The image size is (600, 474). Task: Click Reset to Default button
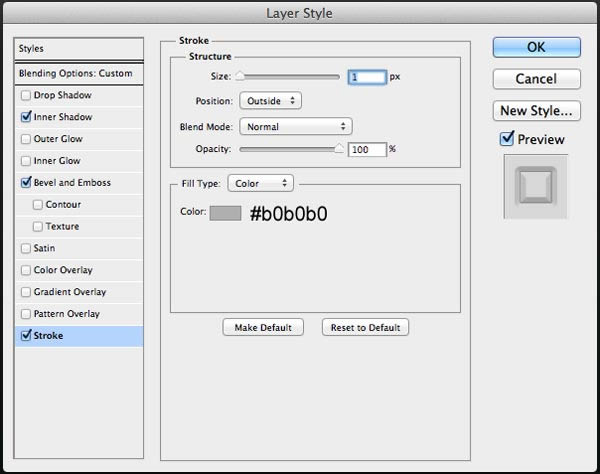tap(365, 327)
